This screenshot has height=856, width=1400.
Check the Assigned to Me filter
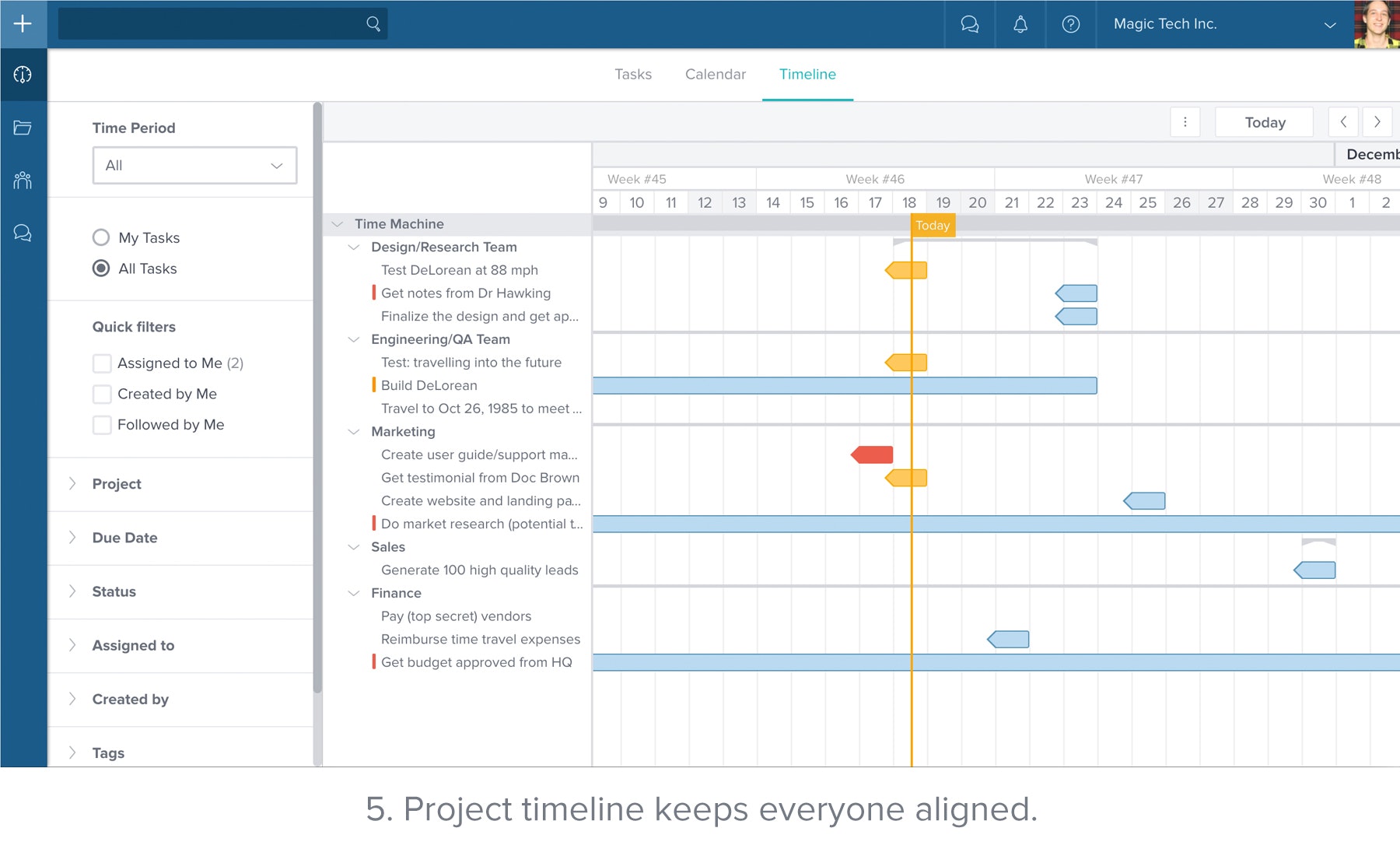102,363
